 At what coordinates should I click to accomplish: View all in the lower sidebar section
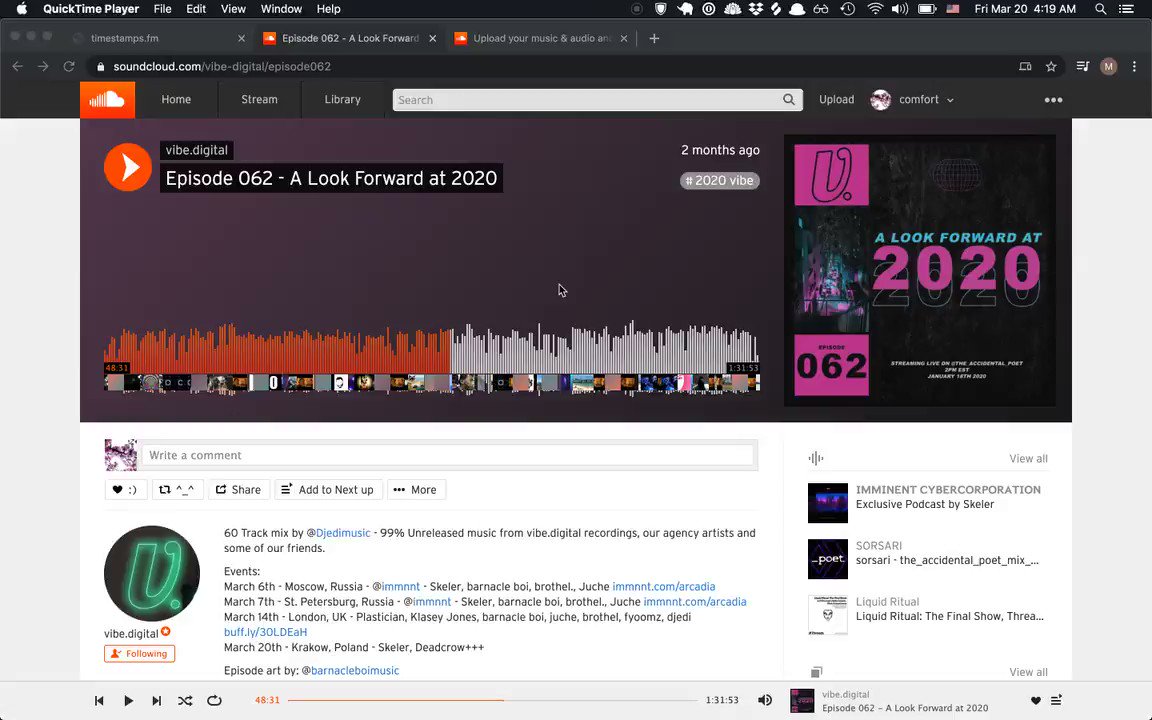(x=1028, y=672)
